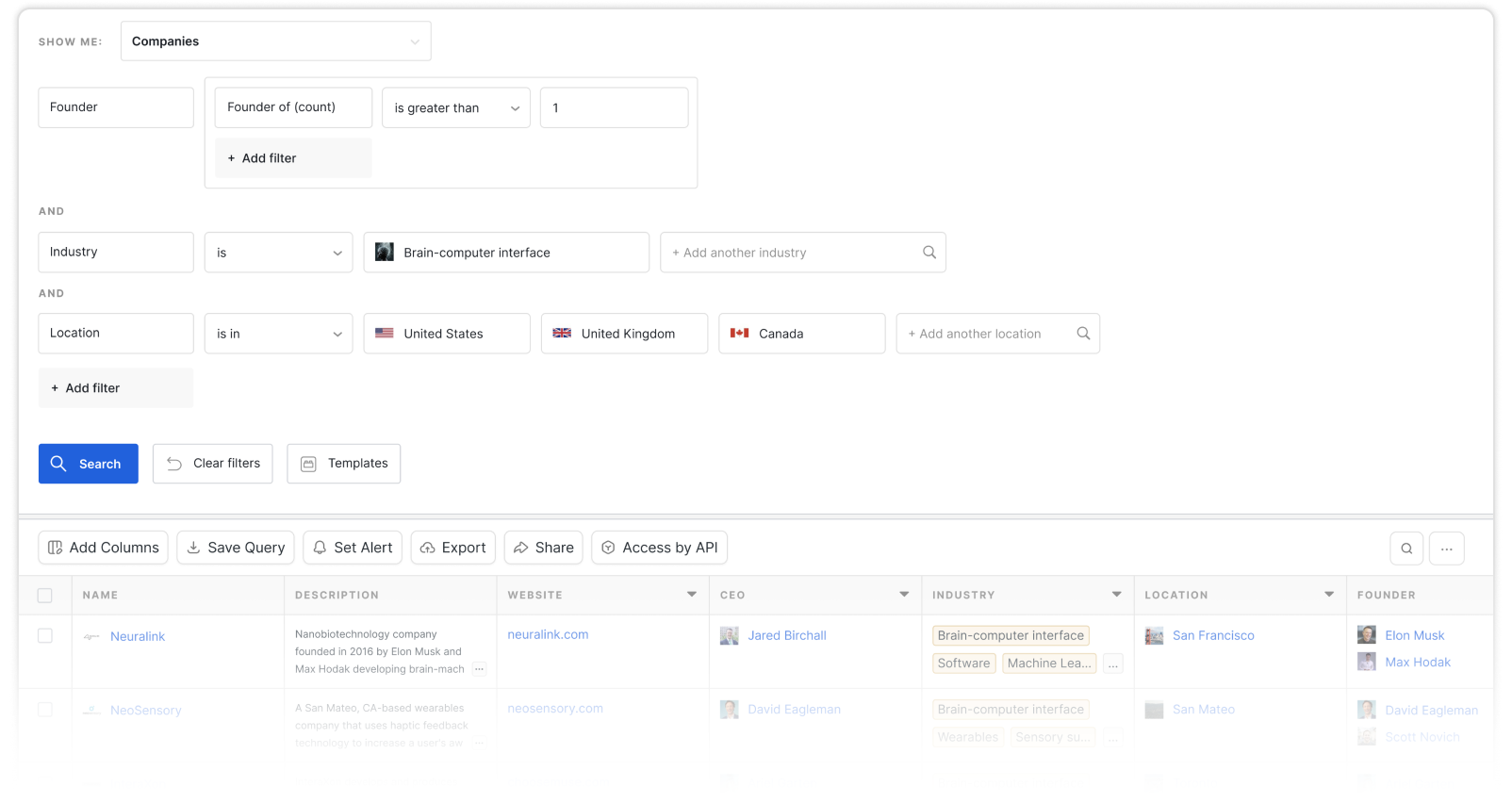Screen dimensions: 1512x803
Task: Expand the CEO column filter arrow
Action: point(904,595)
